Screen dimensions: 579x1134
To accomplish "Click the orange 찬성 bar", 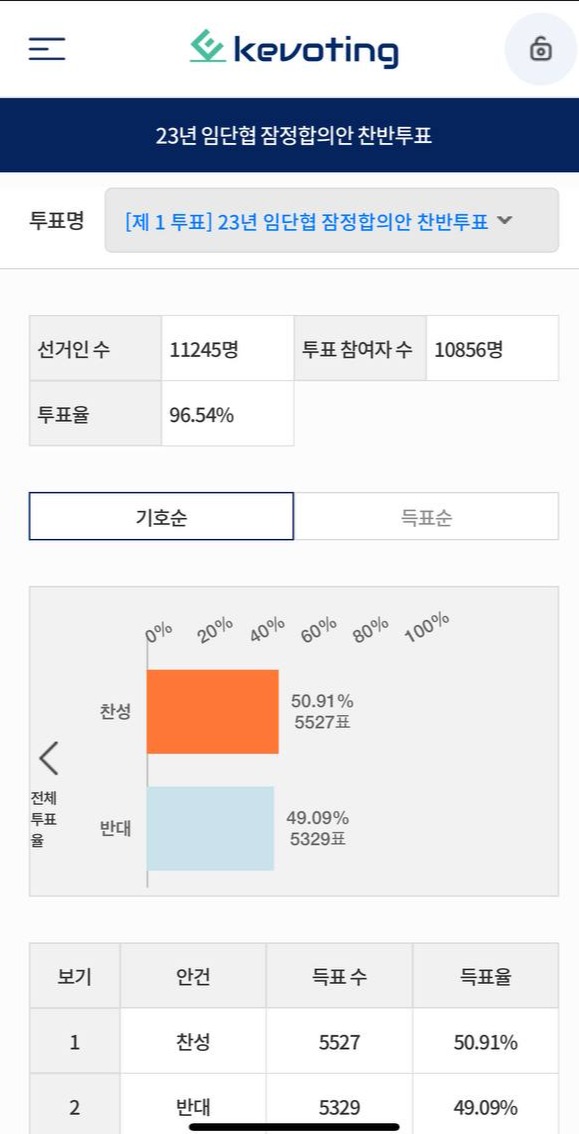I will coord(213,712).
